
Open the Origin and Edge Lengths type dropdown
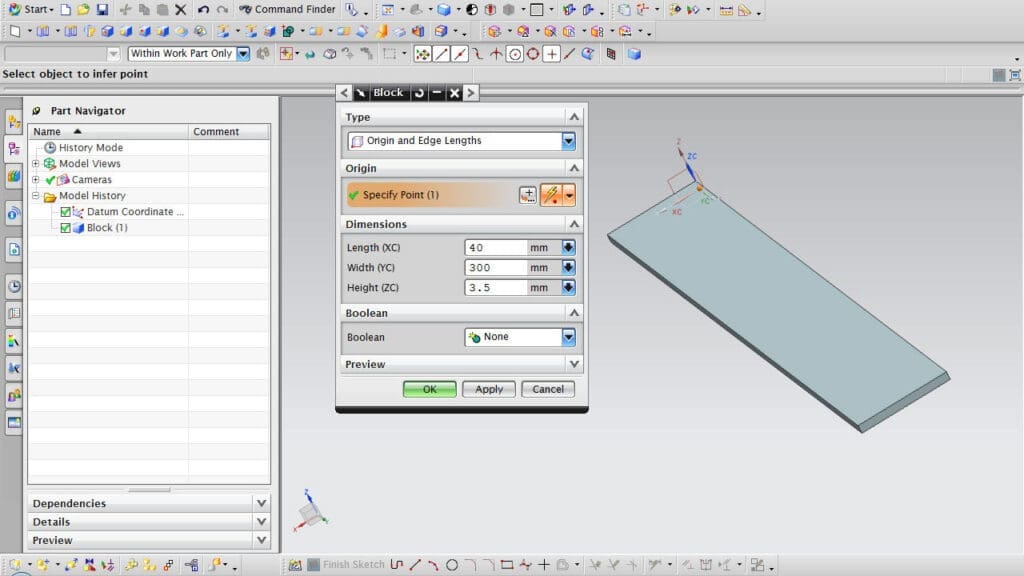point(568,141)
